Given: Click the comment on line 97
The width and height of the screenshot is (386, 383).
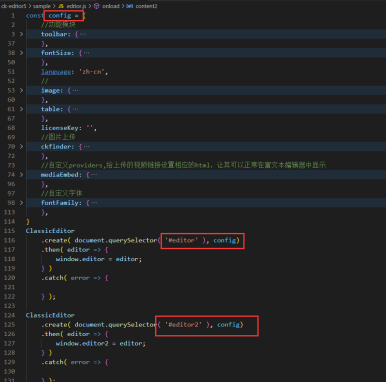Looking at the screenshot, I should [x=61, y=193].
